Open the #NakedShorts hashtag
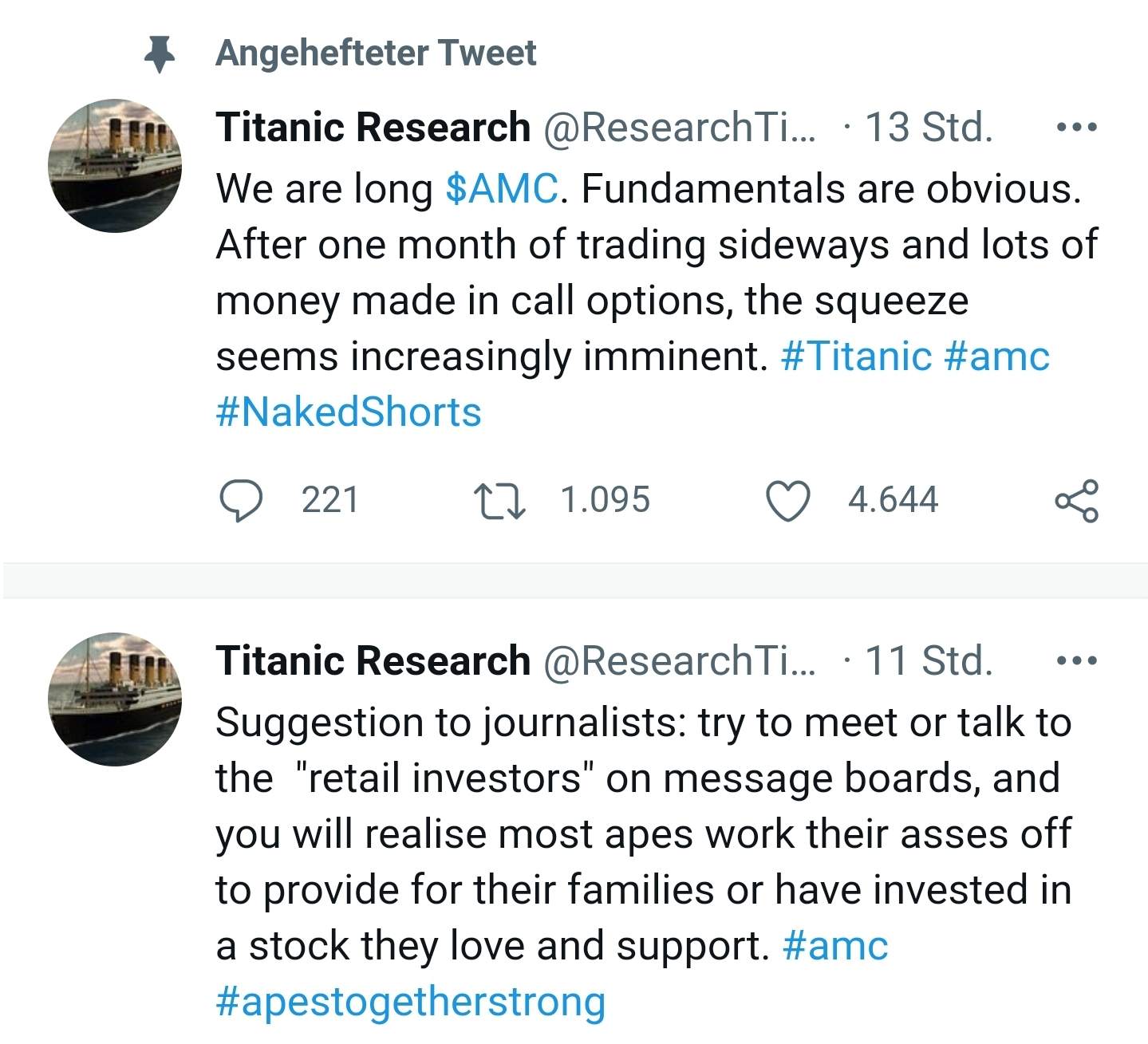 click(x=348, y=412)
